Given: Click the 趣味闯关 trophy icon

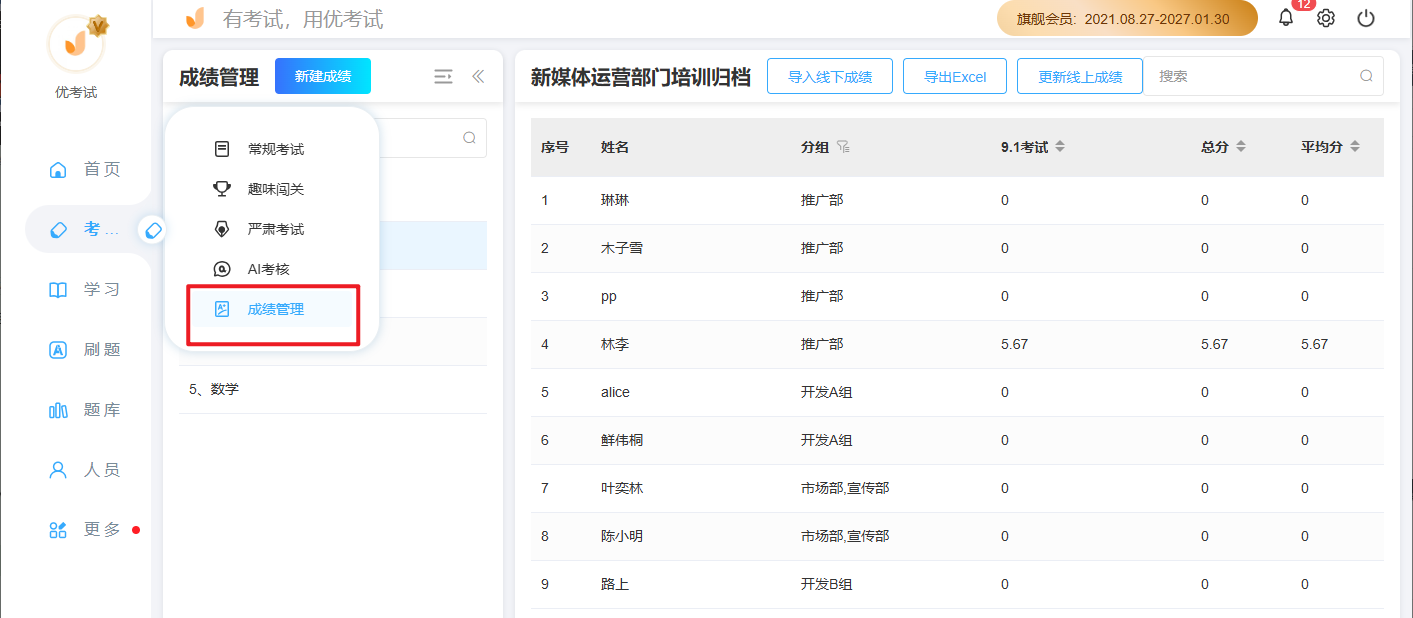Looking at the screenshot, I should click(x=222, y=189).
